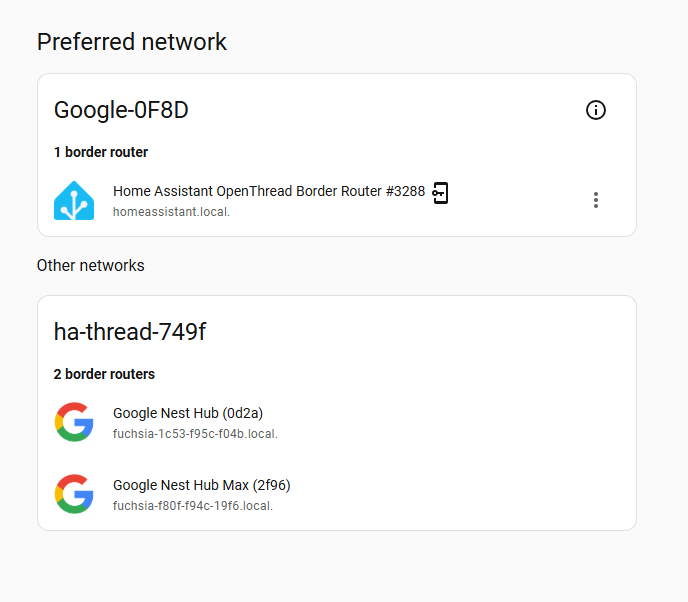Click the Home Assistant logo icon

(x=74, y=201)
